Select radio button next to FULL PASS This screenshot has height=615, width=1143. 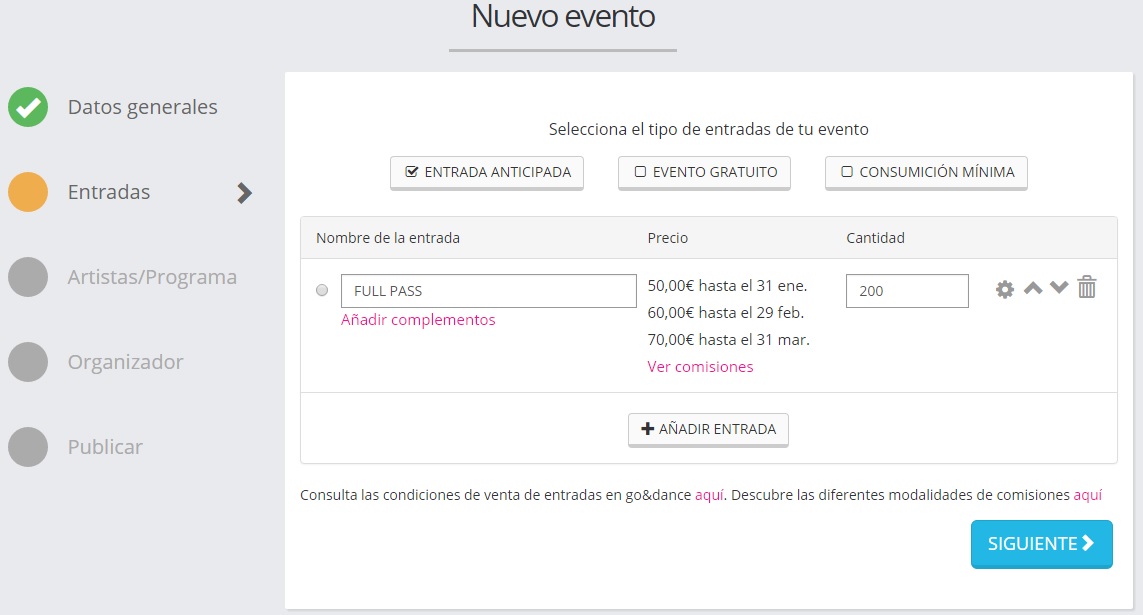click(321, 291)
